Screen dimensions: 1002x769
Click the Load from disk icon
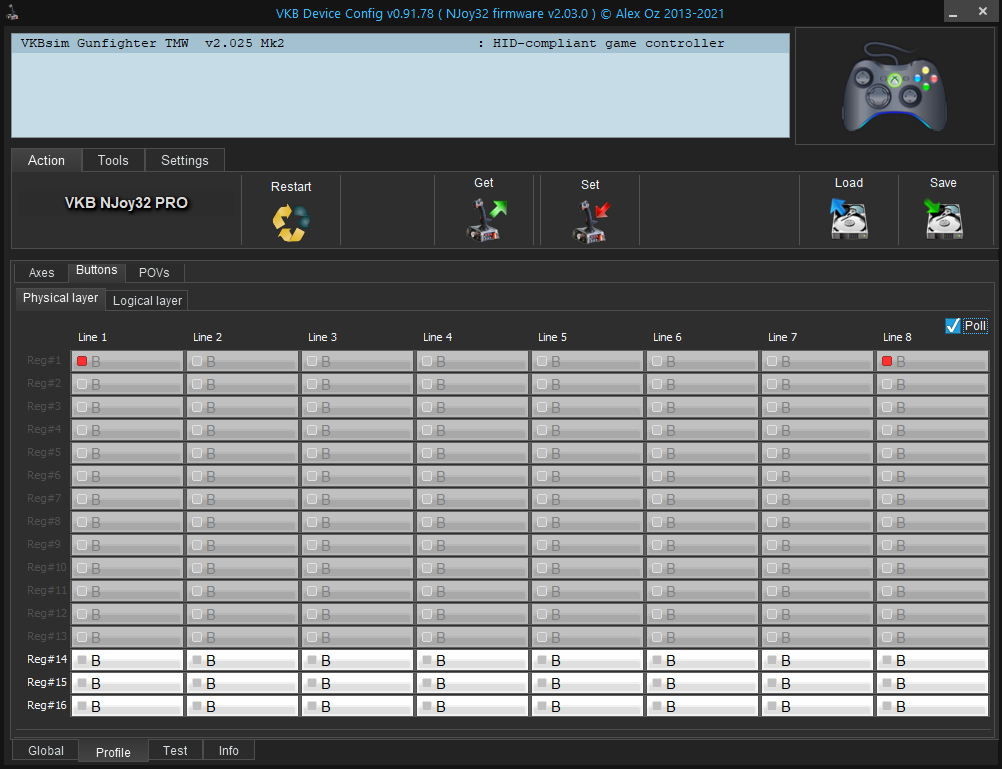pyautogui.click(x=848, y=219)
